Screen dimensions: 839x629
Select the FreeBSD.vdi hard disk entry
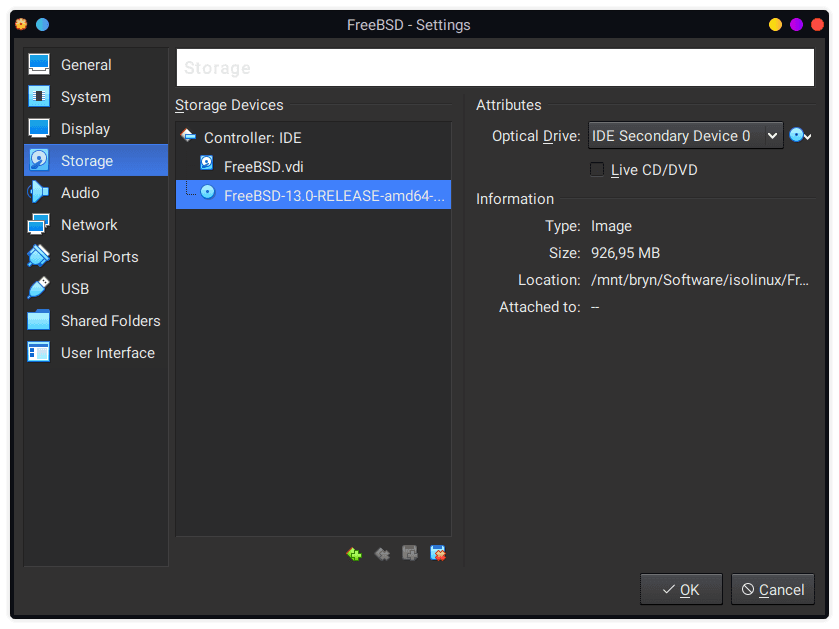[x=314, y=166]
